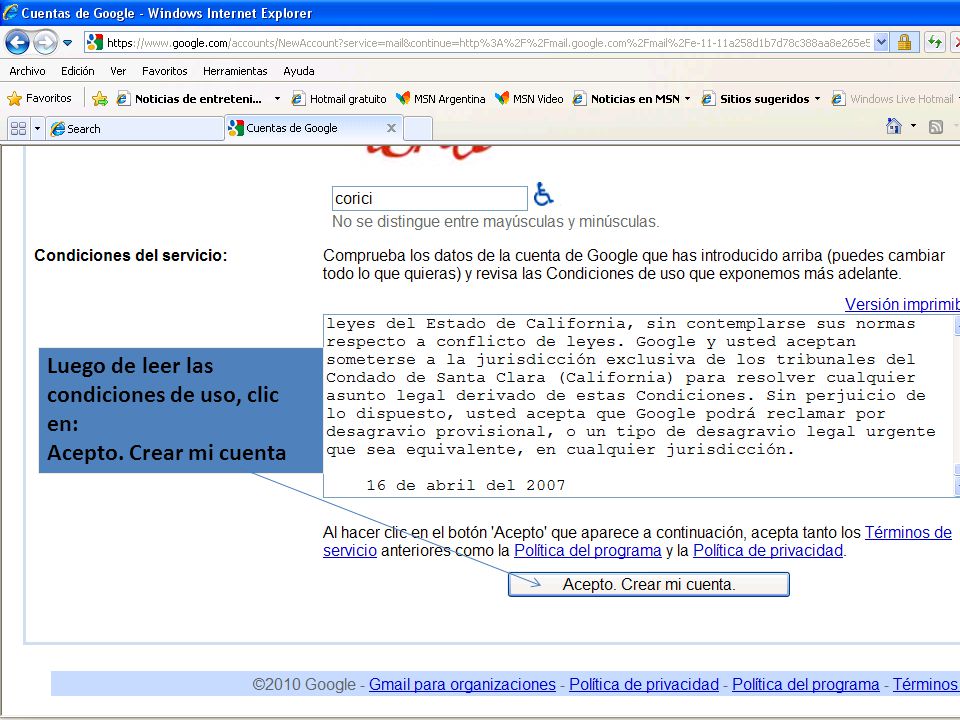Open Política de privacidad link in paragraph
This screenshot has height=720, width=960.
point(768,550)
